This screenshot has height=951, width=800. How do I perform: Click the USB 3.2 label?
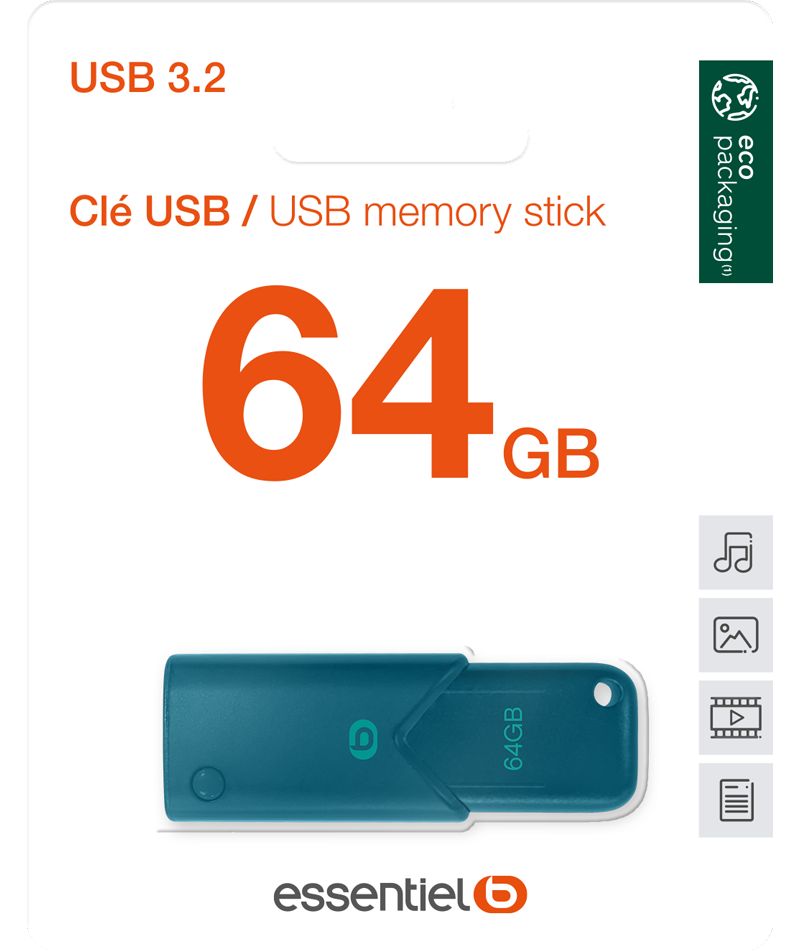(x=147, y=77)
